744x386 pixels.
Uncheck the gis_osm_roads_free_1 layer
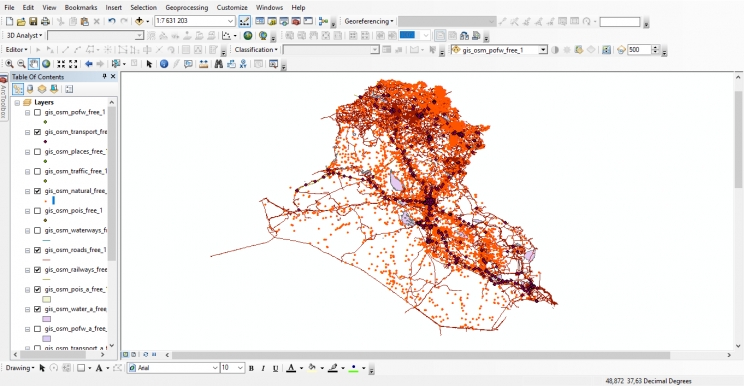click(x=37, y=250)
